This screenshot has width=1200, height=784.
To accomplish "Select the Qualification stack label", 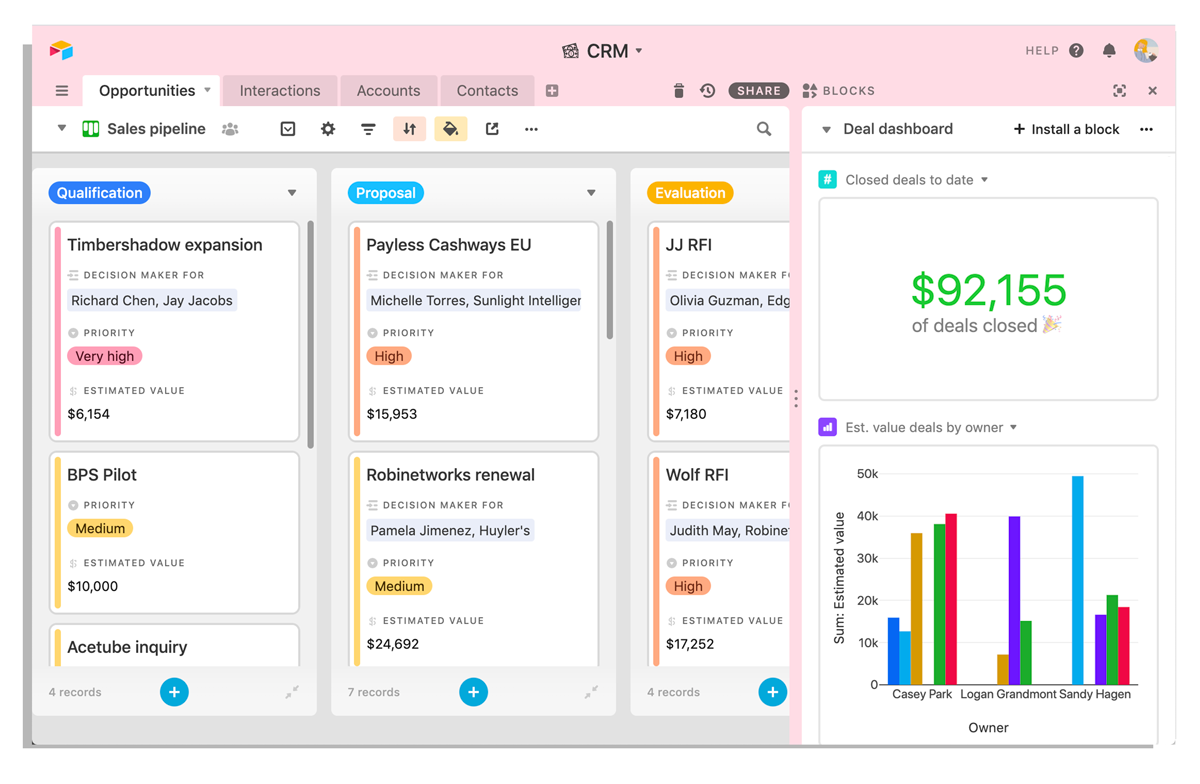I will 99,193.
